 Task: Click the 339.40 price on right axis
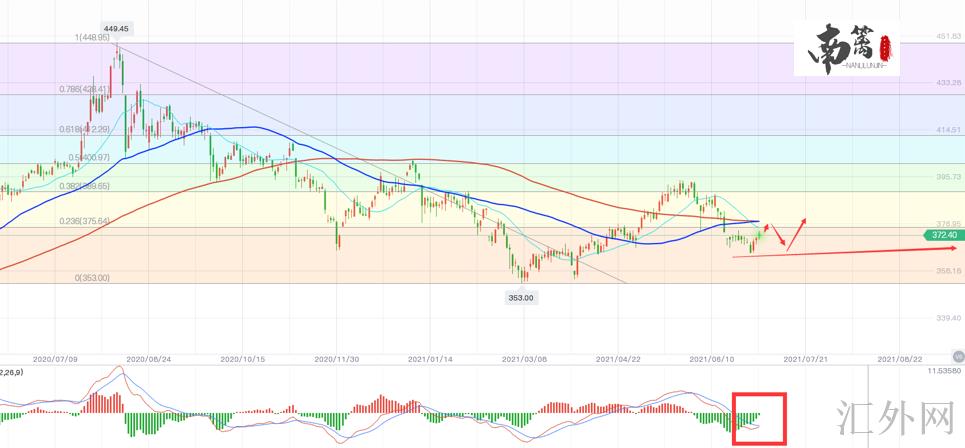pos(947,317)
